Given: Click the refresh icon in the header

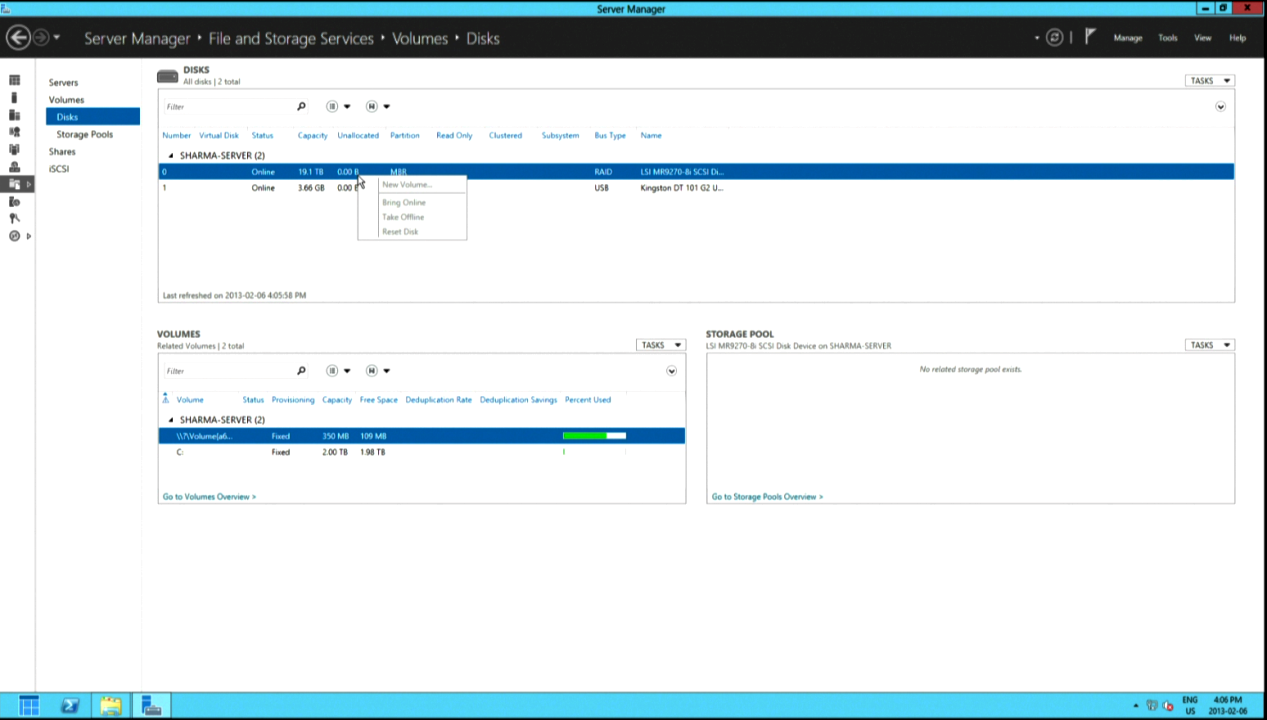Looking at the screenshot, I should [1054, 38].
